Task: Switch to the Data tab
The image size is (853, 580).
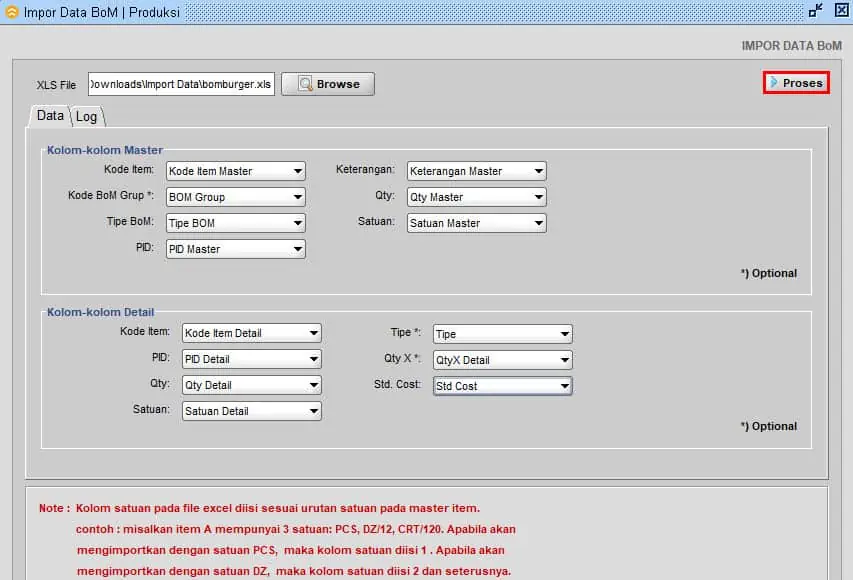Action: (x=50, y=115)
